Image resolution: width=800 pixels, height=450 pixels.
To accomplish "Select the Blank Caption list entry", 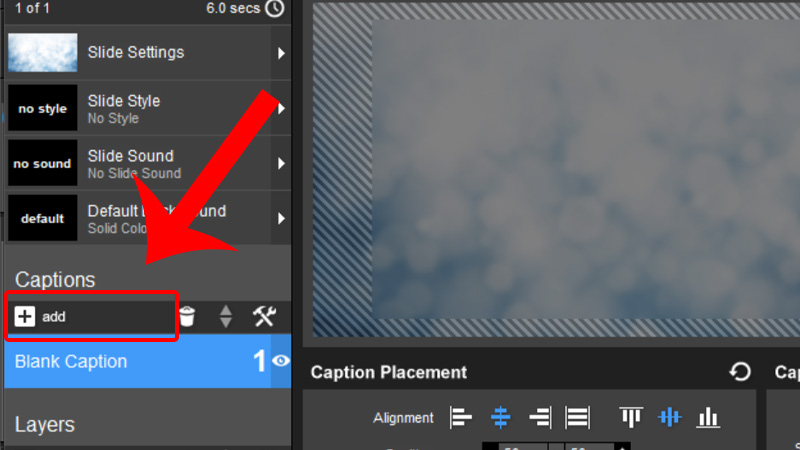I will [x=120, y=361].
